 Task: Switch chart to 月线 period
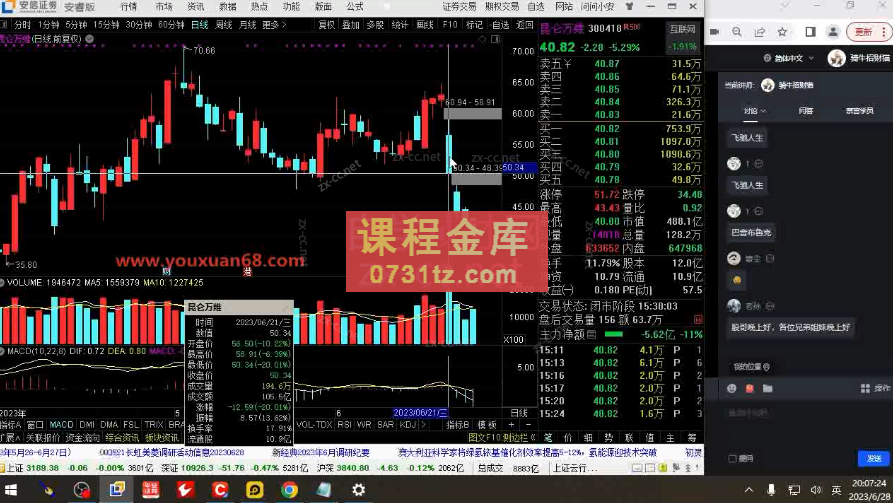[247, 24]
